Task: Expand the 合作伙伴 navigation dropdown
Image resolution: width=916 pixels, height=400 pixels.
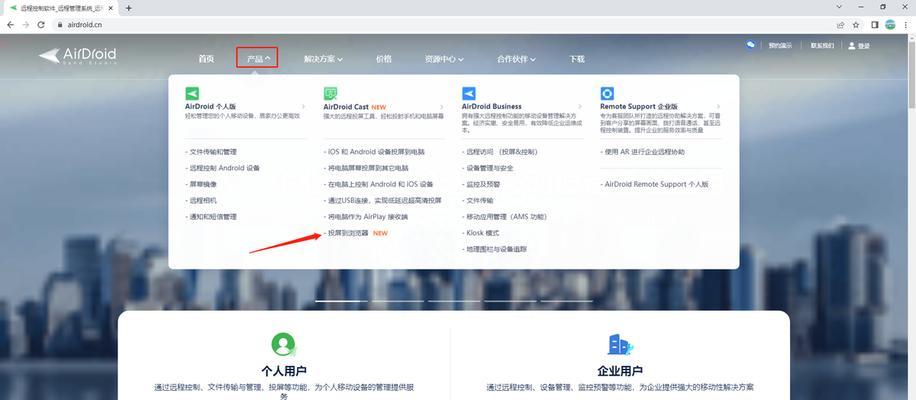Action: point(516,59)
